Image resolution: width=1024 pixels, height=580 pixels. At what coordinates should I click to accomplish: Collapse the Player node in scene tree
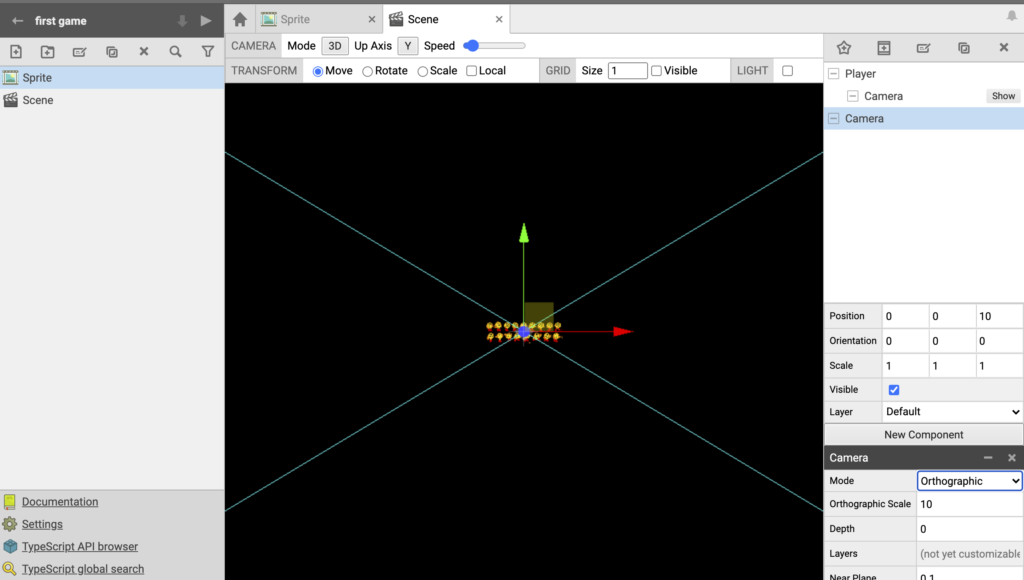click(x=834, y=74)
